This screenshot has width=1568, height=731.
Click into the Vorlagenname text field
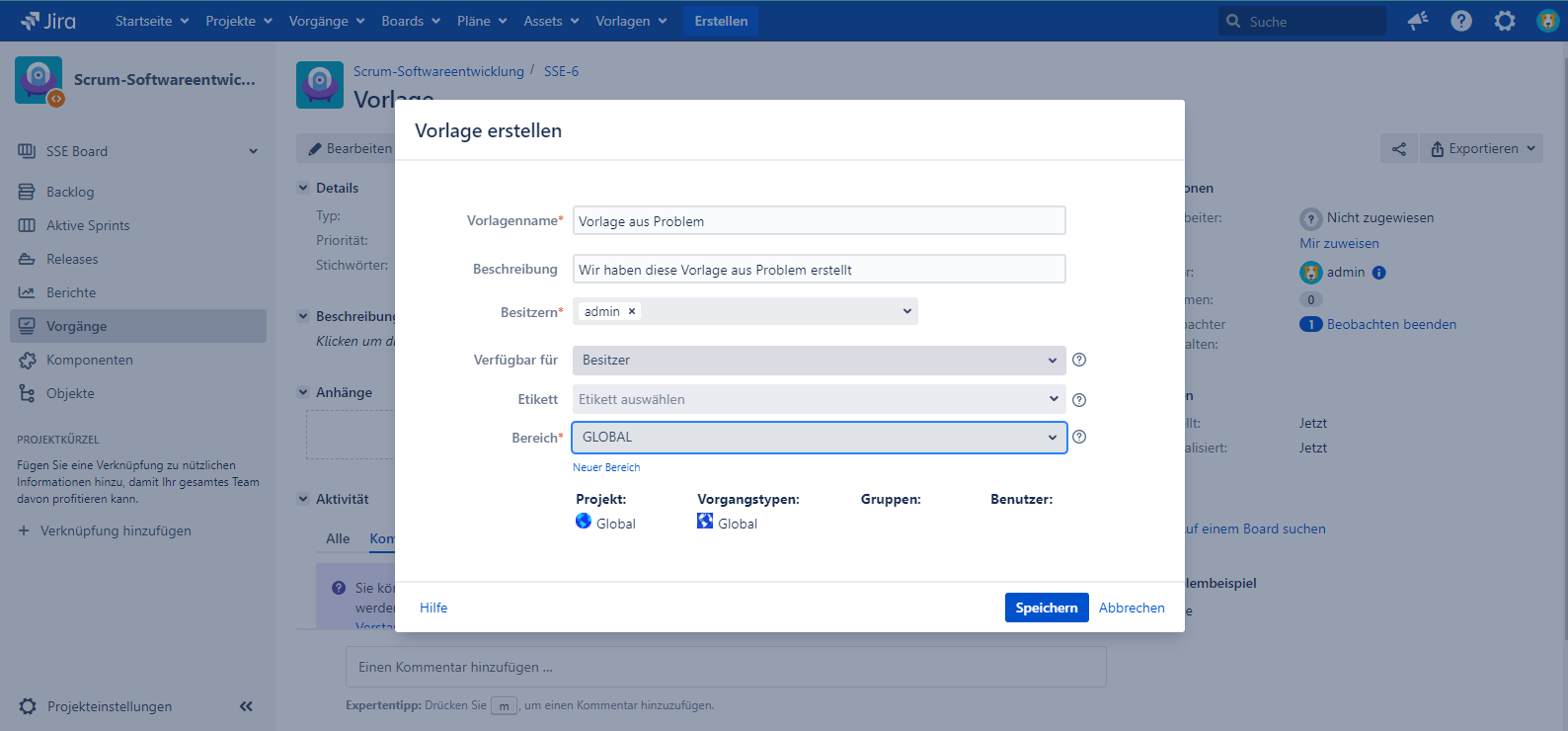tap(819, 221)
